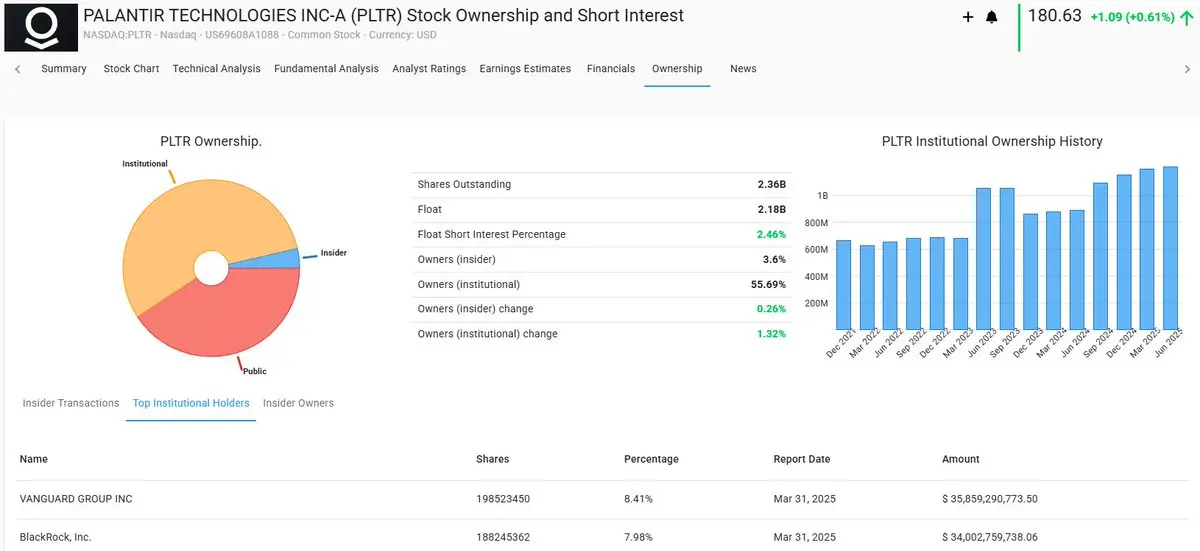Select the VANGUARD GROUP INC row name
The height and width of the screenshot is (551, 1200).
pyautogui.click(x=76, y=498)
